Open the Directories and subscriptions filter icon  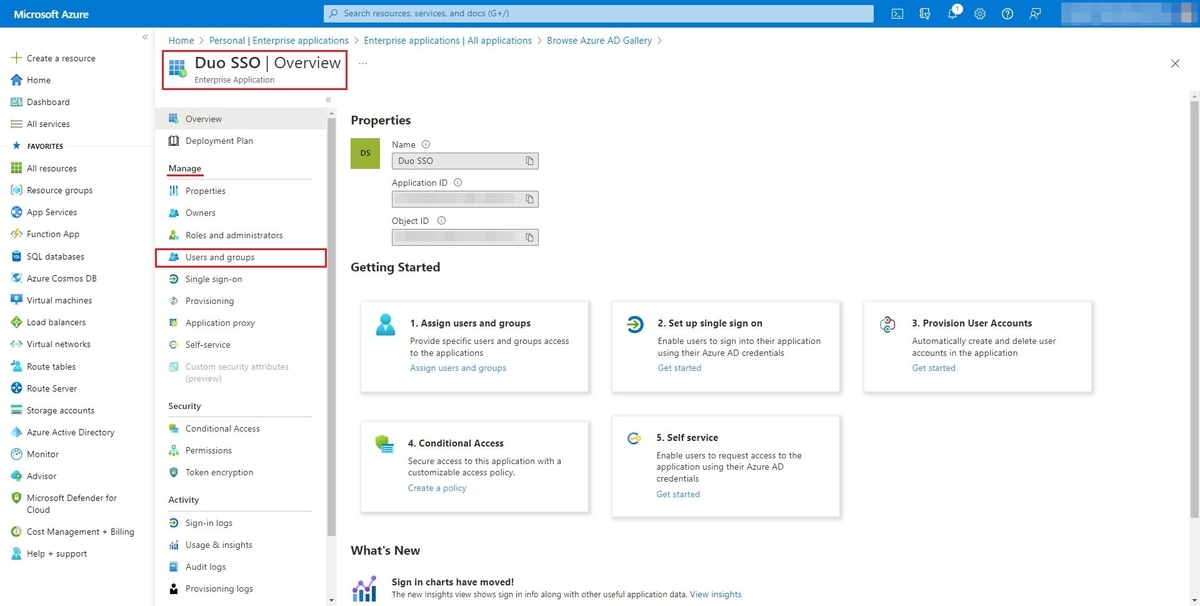925,14
